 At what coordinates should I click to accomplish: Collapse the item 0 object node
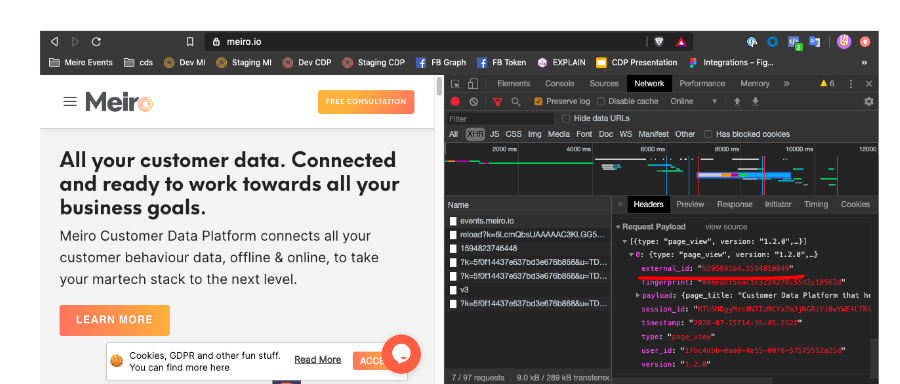pos(631,254)
